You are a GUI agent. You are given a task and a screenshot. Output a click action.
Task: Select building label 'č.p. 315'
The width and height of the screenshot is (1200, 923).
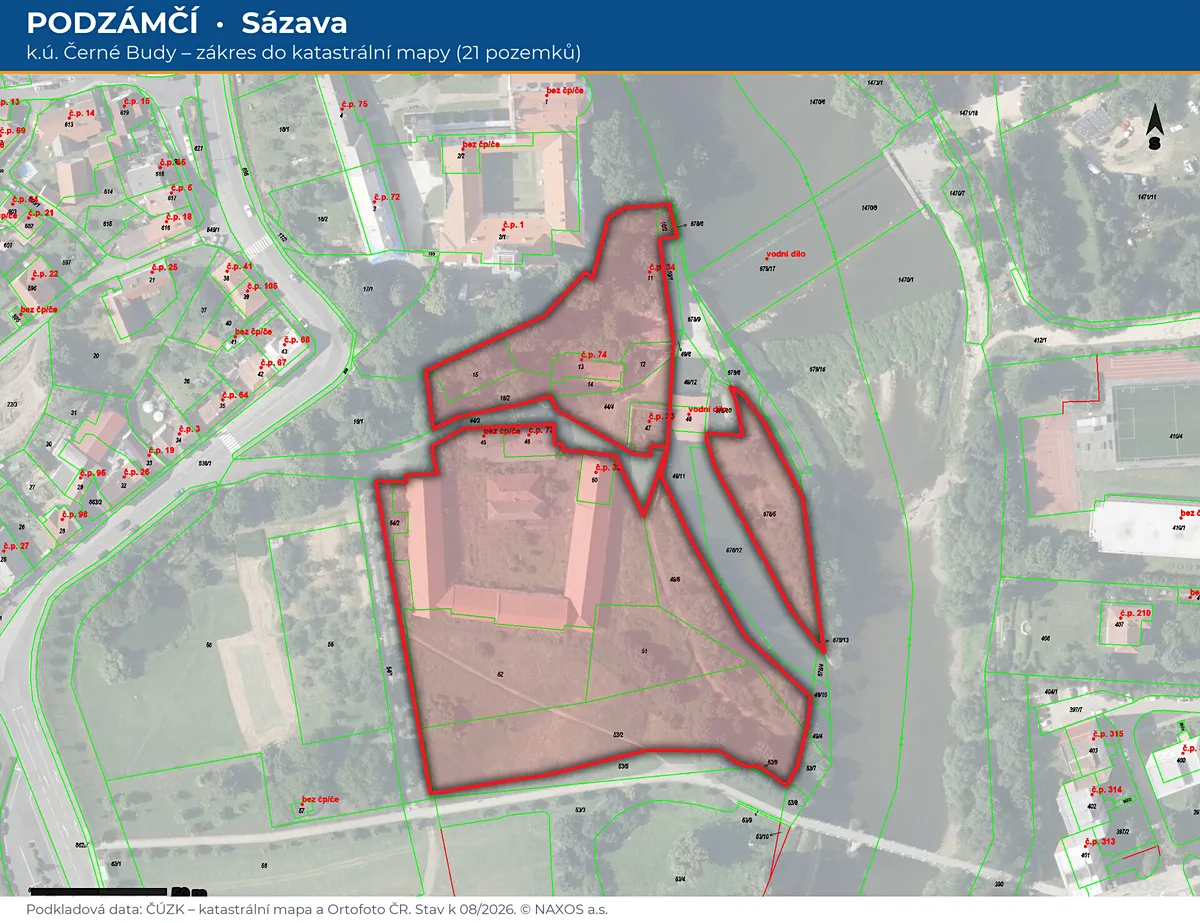pos(1108,734)
